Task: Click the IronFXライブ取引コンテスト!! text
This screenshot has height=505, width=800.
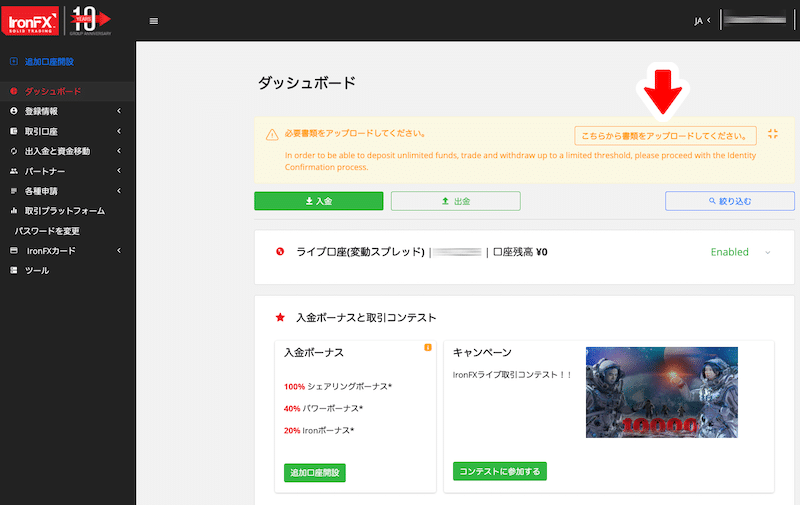Action: 512,374
